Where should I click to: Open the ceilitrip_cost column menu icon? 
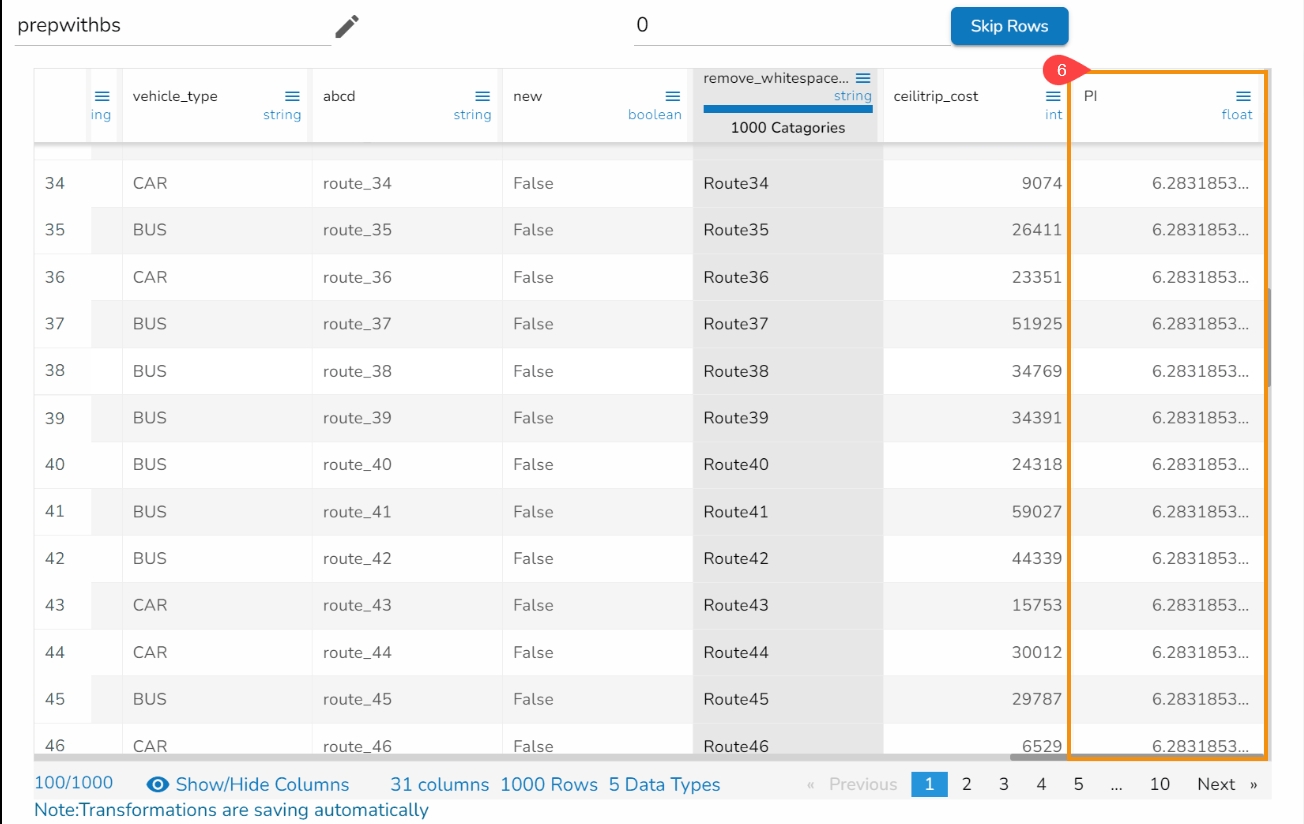pyautogui.click(x=1053, y=96)
